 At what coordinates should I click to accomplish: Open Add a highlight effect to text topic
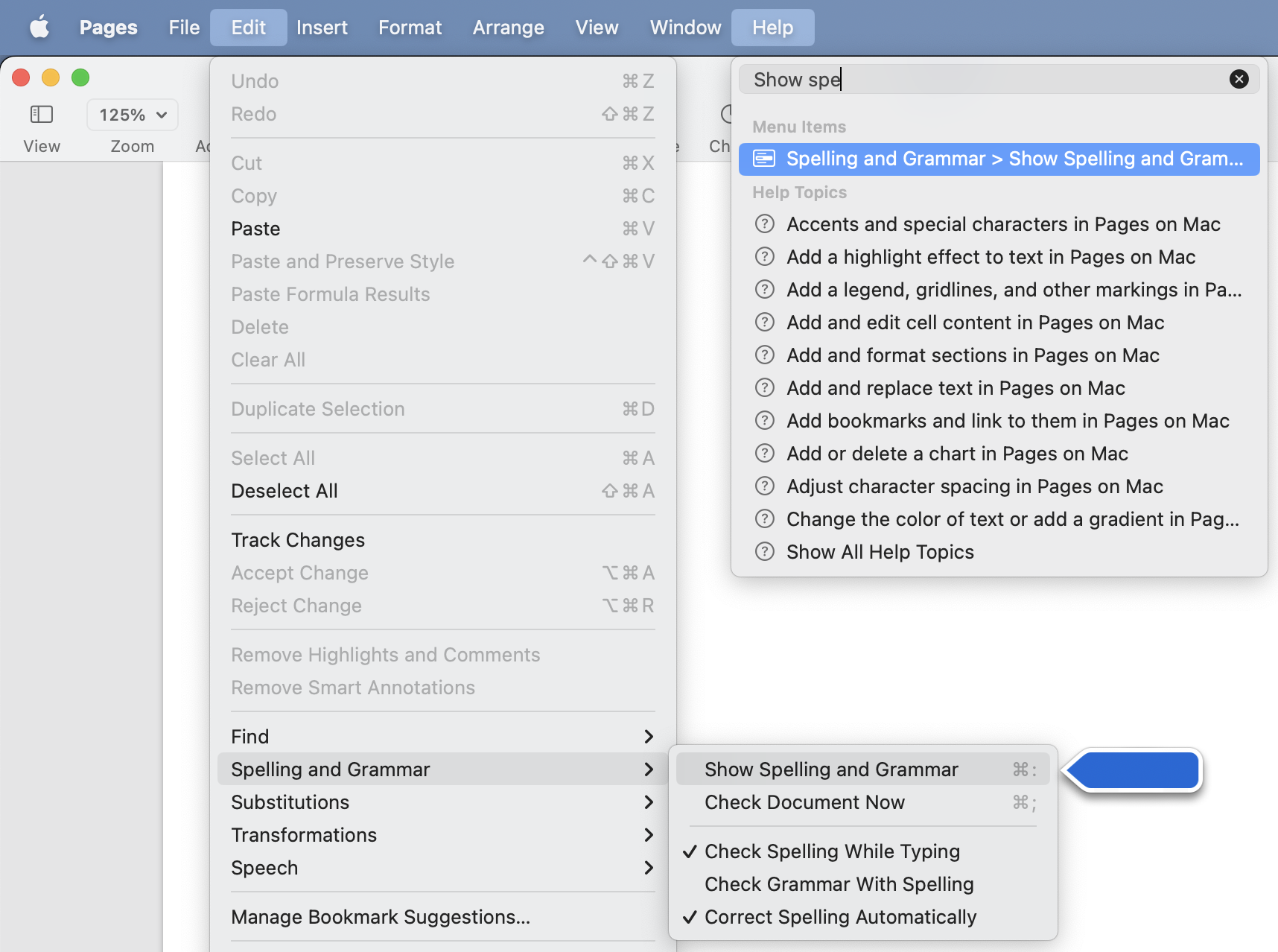click(999, 257)
